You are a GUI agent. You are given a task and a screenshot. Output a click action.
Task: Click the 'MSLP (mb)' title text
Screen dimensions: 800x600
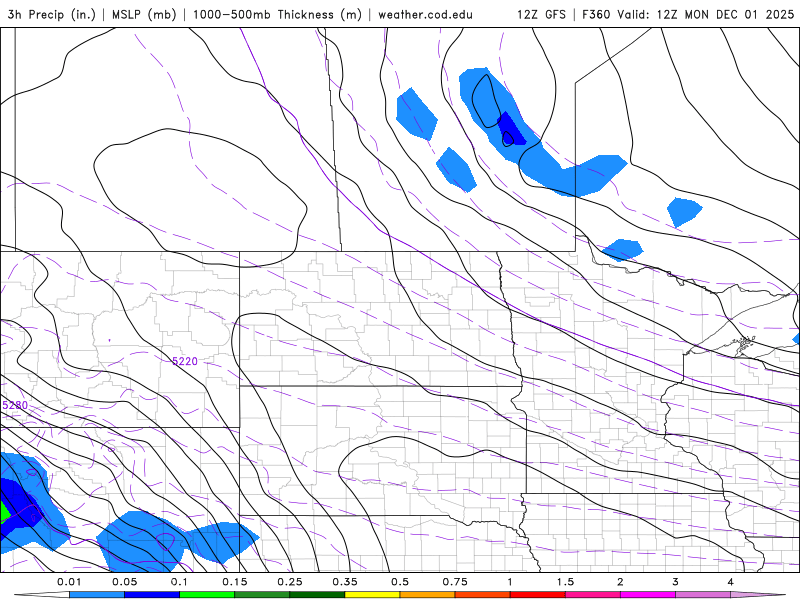[x=144, y=14]
